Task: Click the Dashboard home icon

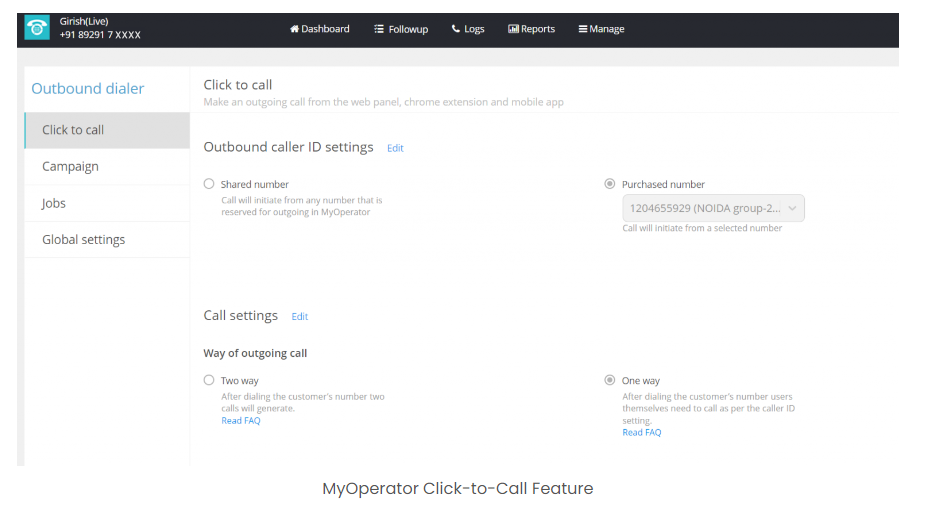Action: [294, 29]
